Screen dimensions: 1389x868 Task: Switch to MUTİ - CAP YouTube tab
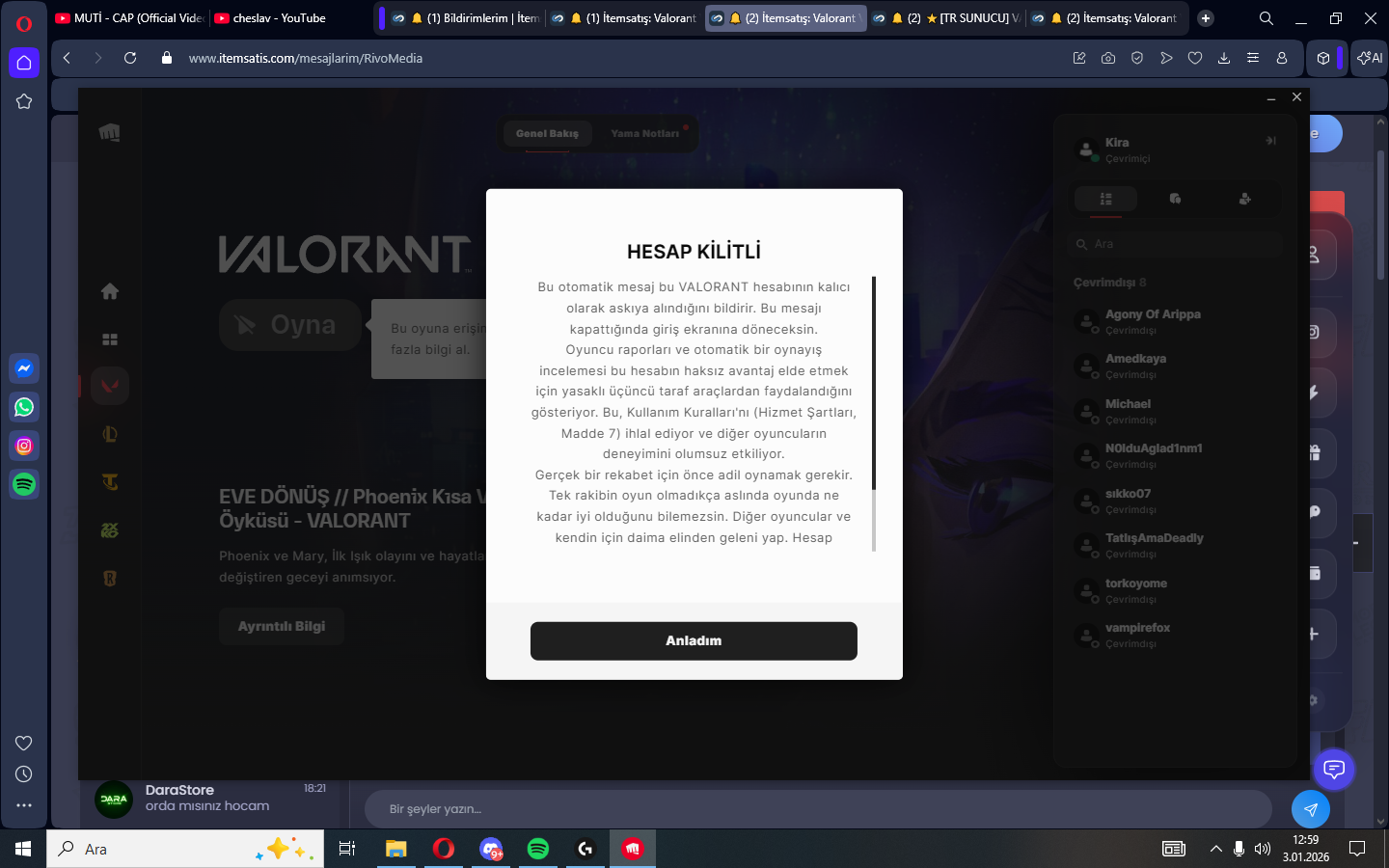pyautogui.click(x=130, y=18)
